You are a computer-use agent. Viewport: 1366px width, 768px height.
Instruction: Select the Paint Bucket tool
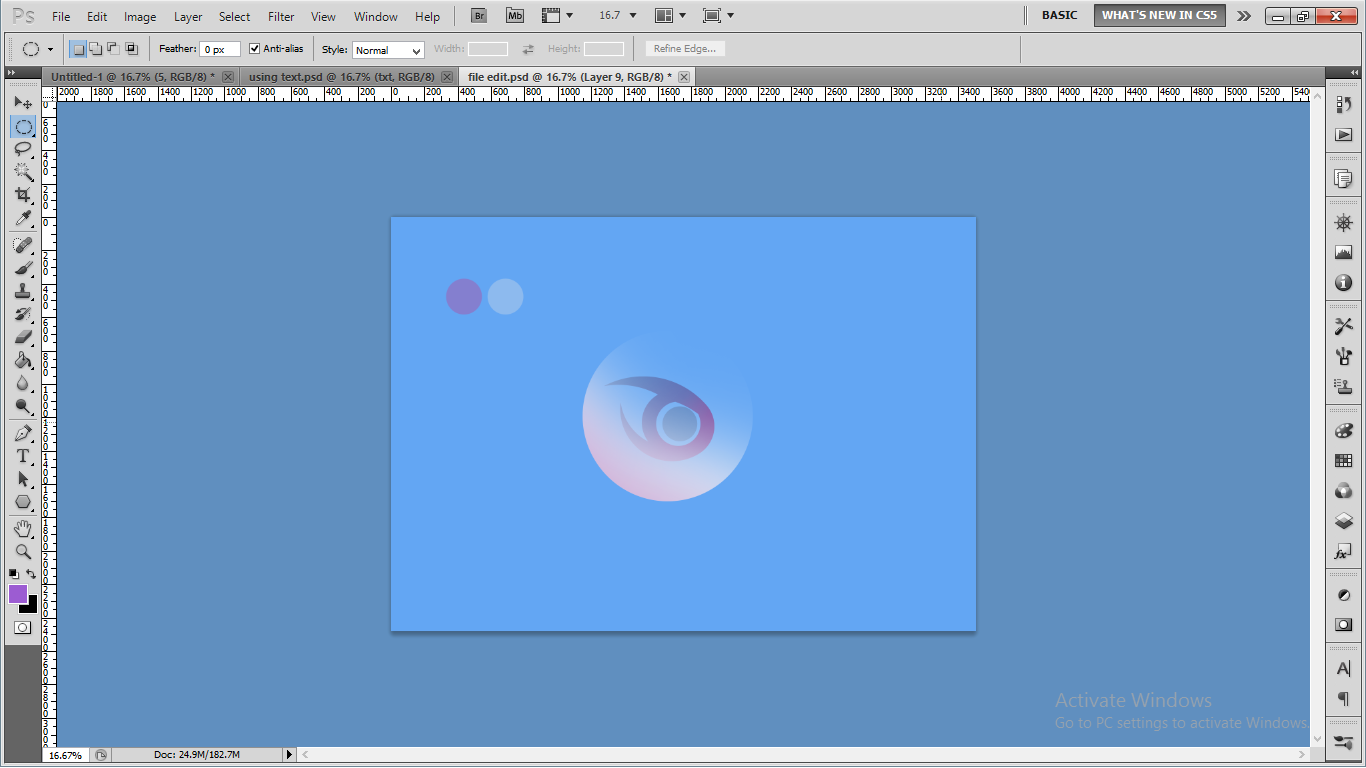[22, 360]
